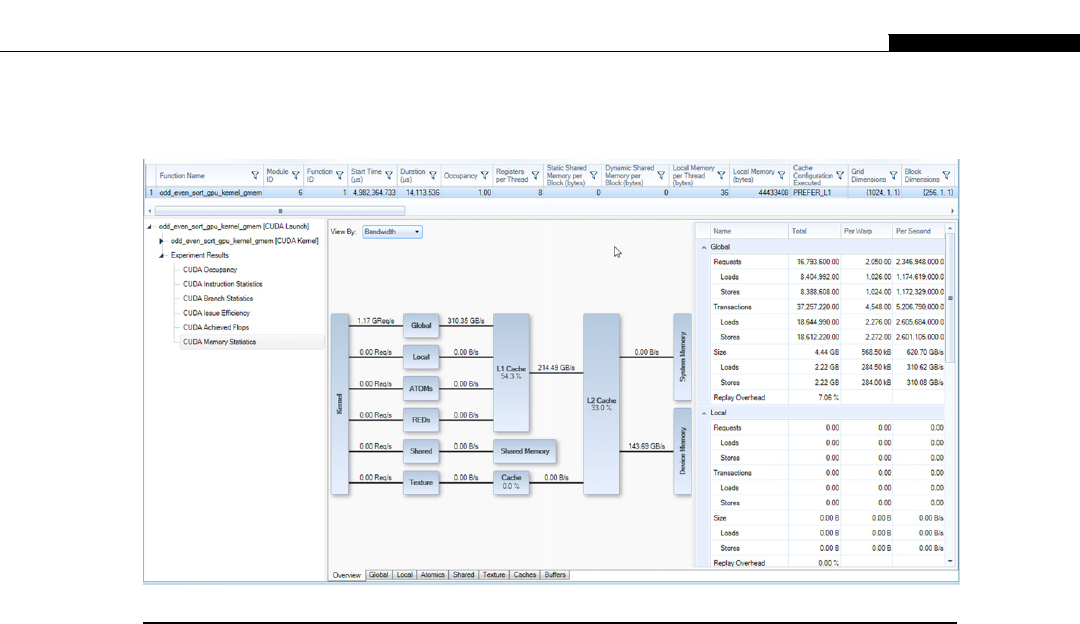Filter Local Memory per Thread column
1080x624 pixels.
pos(721,176)
